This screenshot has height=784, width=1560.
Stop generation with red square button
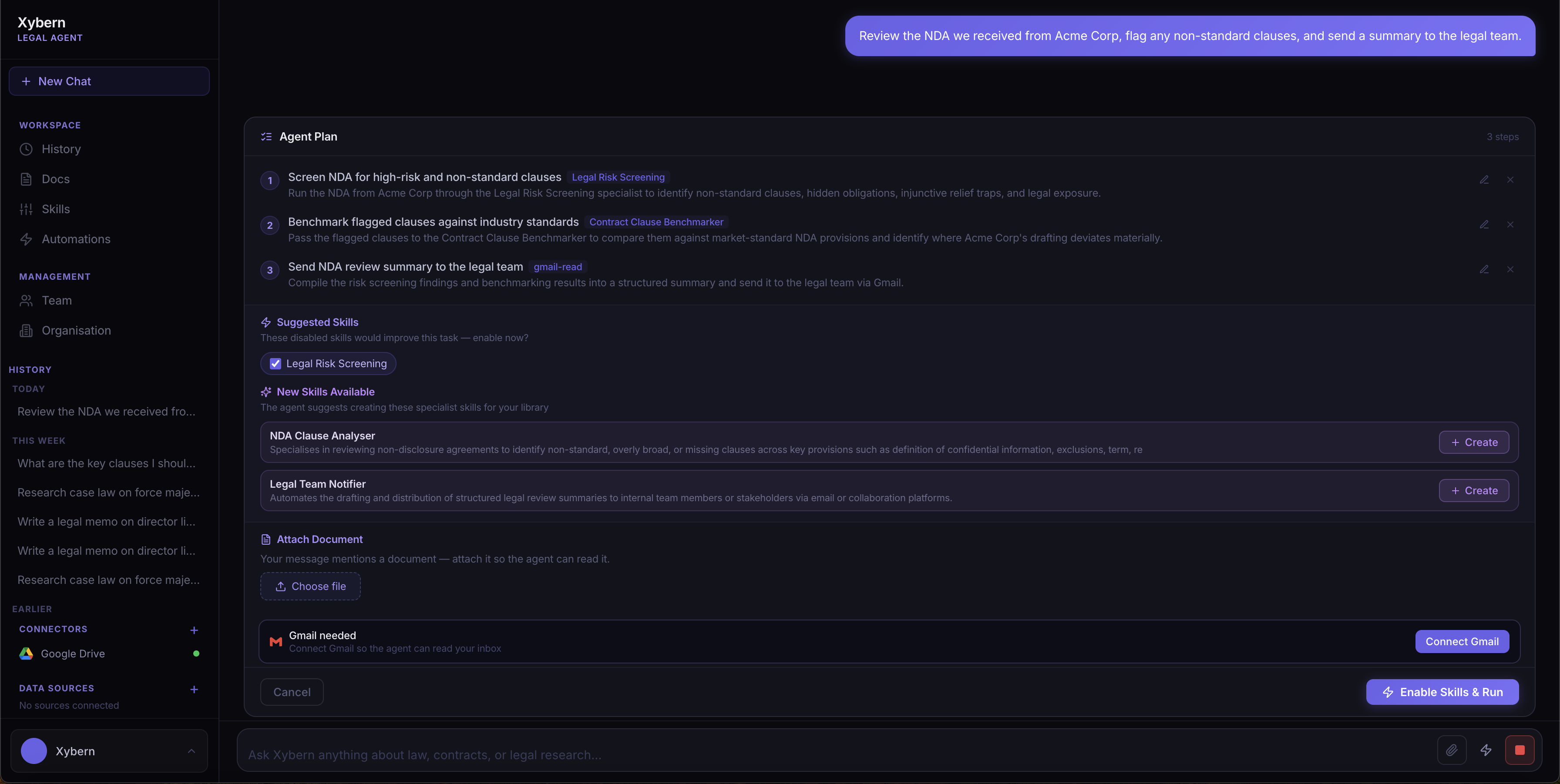click(x=1520, y=750)
